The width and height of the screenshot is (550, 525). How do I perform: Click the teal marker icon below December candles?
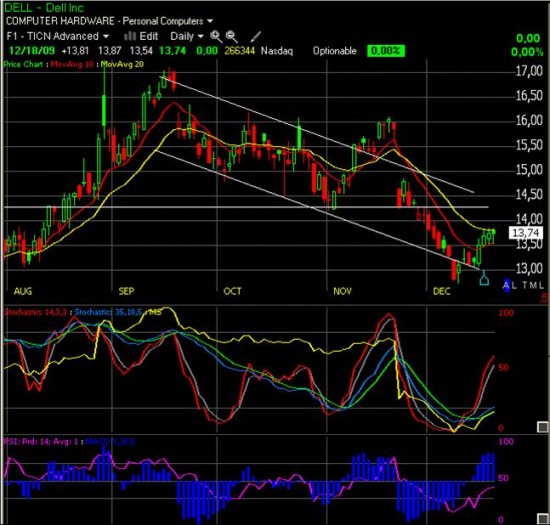click(x=484, y=278)
